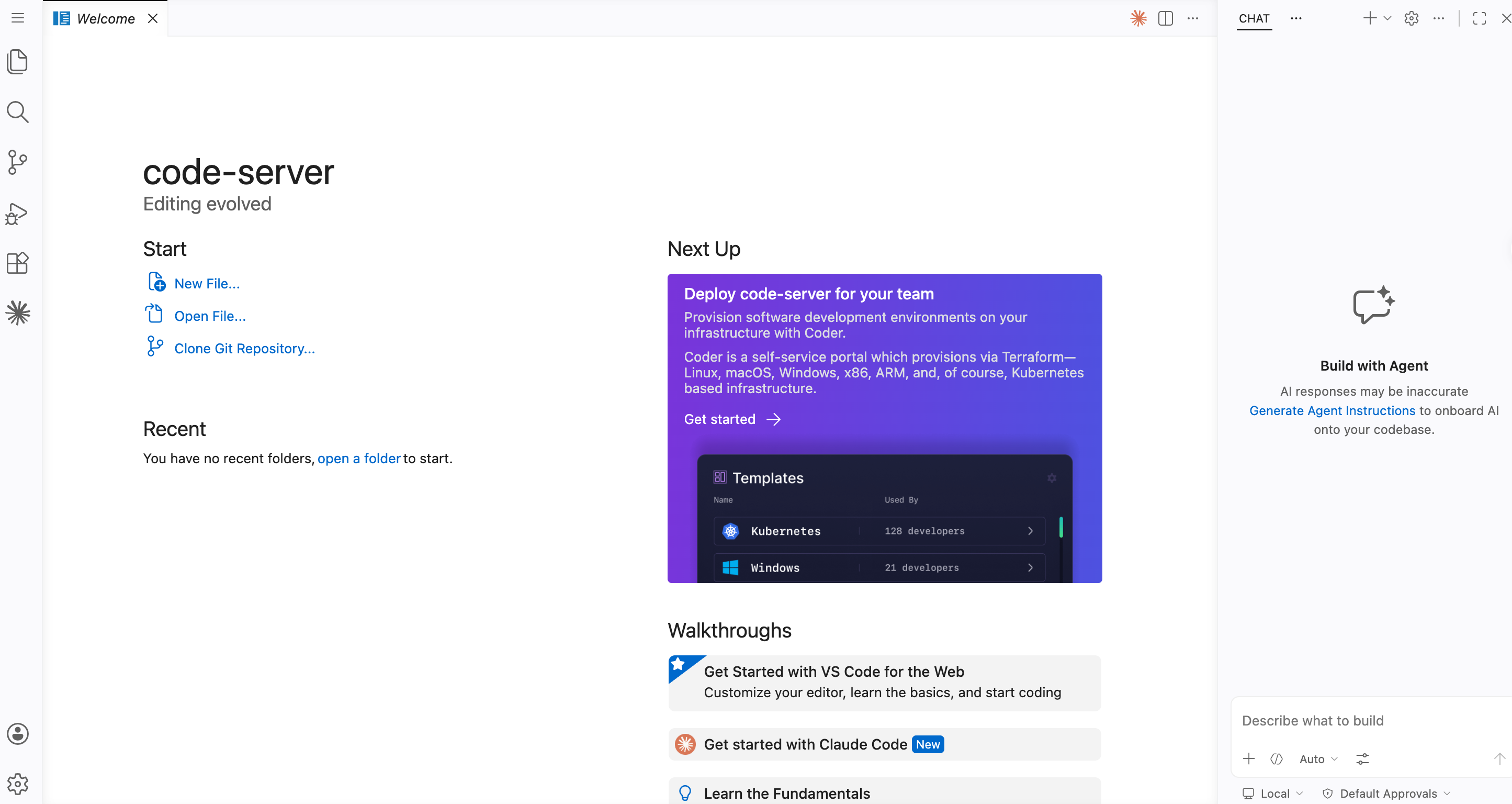Open the Default Approvals dropdown

(x=1386, y=794)
